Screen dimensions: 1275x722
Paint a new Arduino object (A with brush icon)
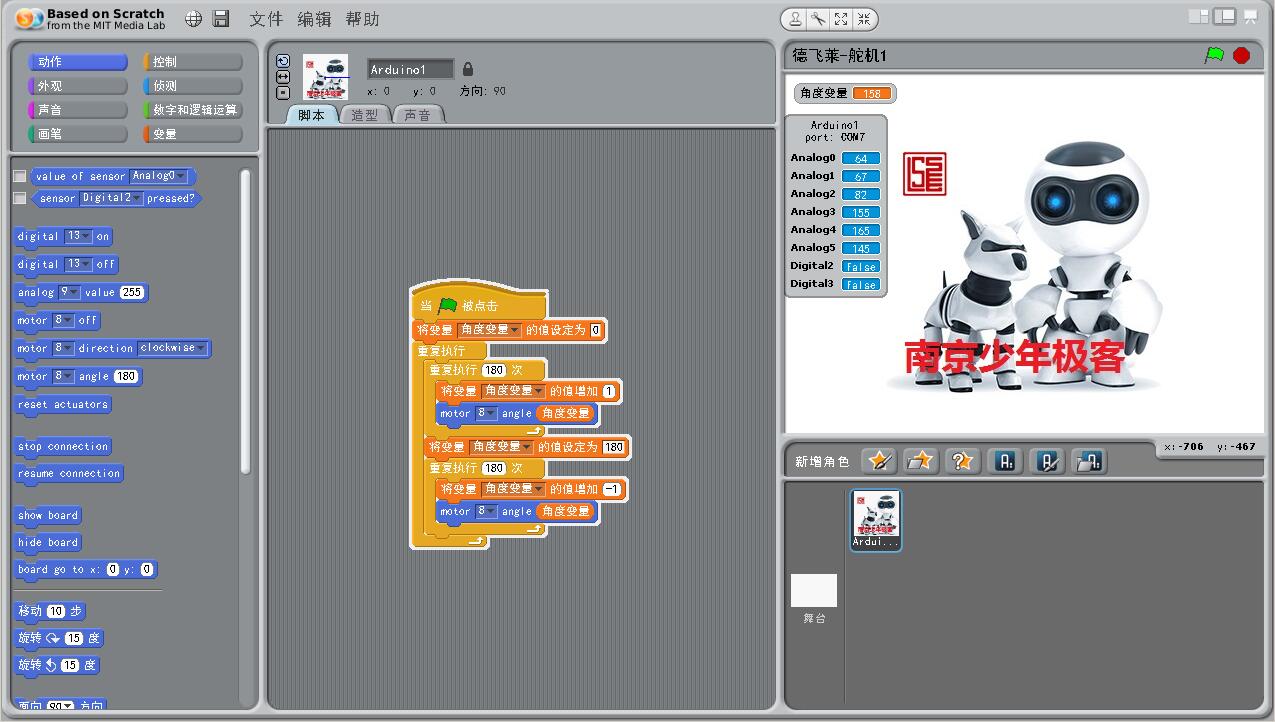[1048, 460]
